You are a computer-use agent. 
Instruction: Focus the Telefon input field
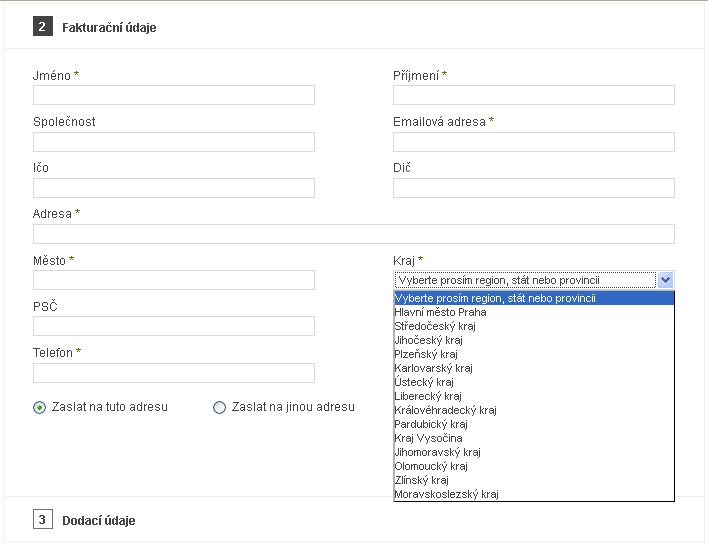174,373
